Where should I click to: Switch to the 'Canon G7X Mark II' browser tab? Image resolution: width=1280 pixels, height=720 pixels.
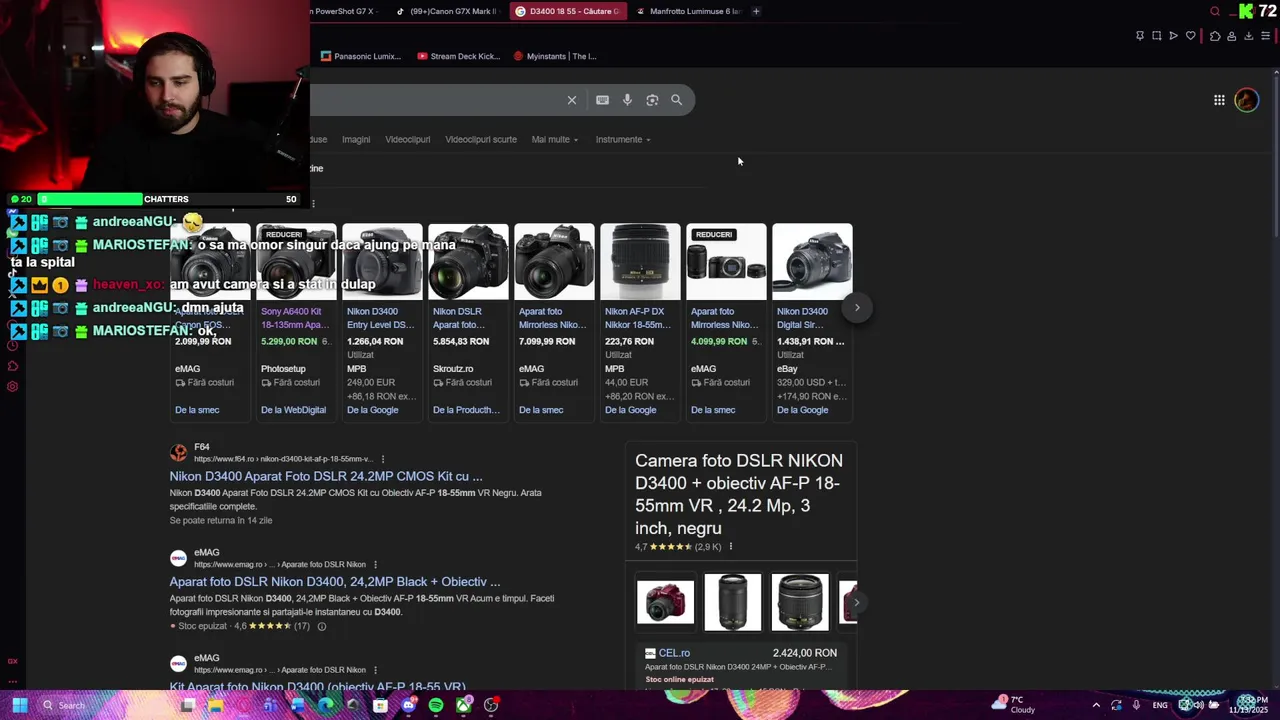447,12
